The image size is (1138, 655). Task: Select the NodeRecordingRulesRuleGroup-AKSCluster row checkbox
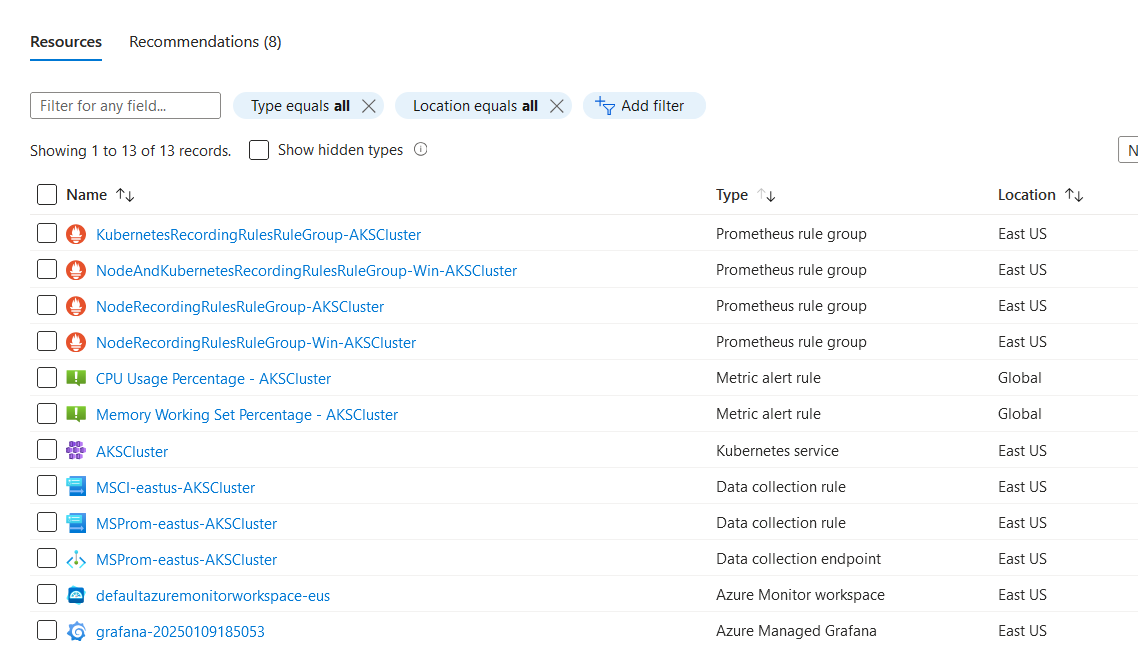[x=46, y=305]
